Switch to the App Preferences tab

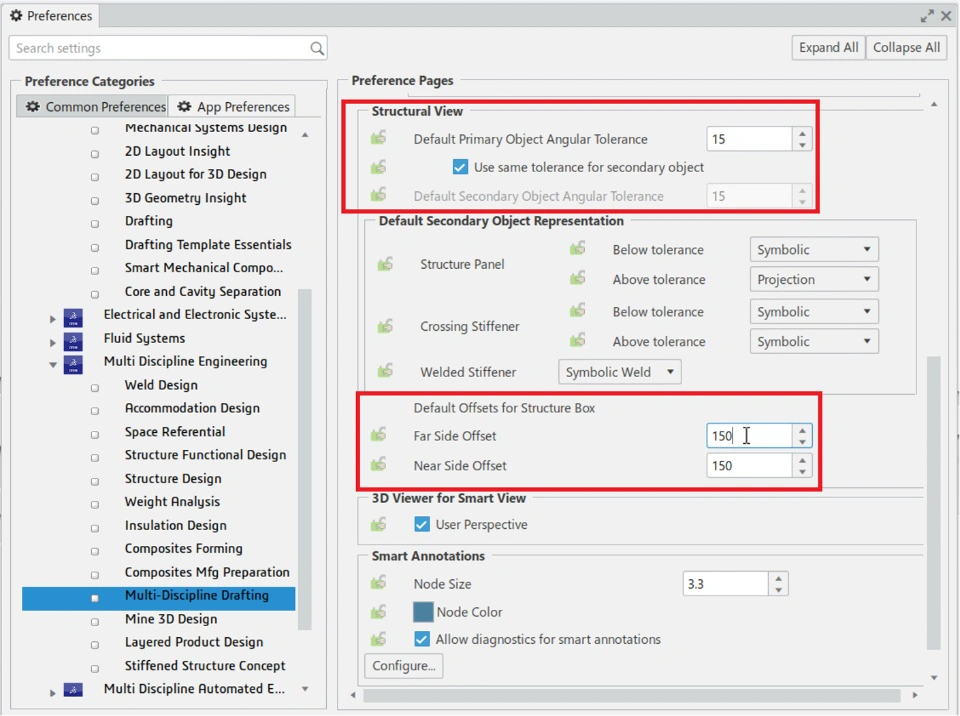click(233, 107)
